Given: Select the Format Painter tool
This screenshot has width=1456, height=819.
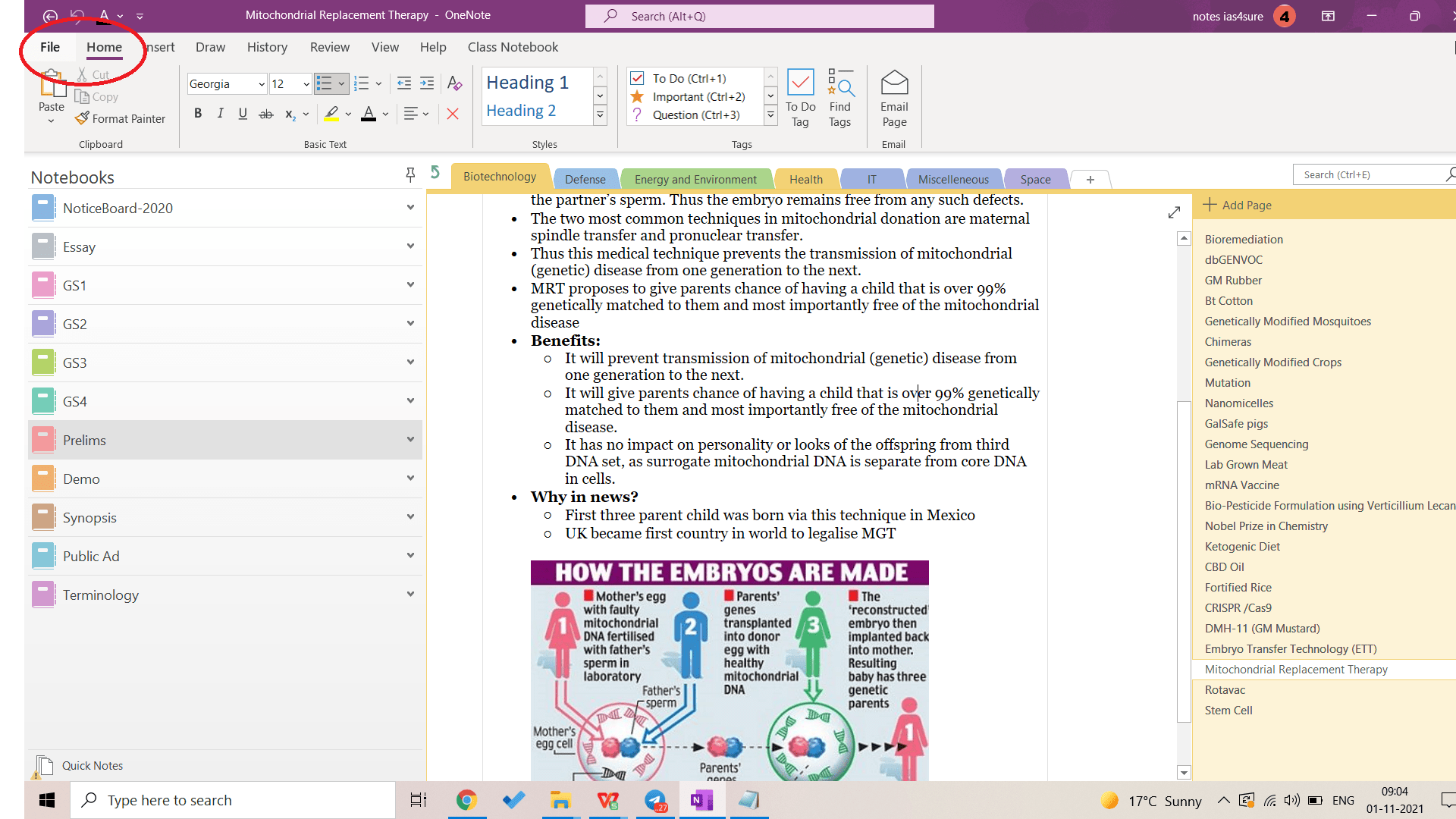Looking at the screenshot, I should 120,118.
